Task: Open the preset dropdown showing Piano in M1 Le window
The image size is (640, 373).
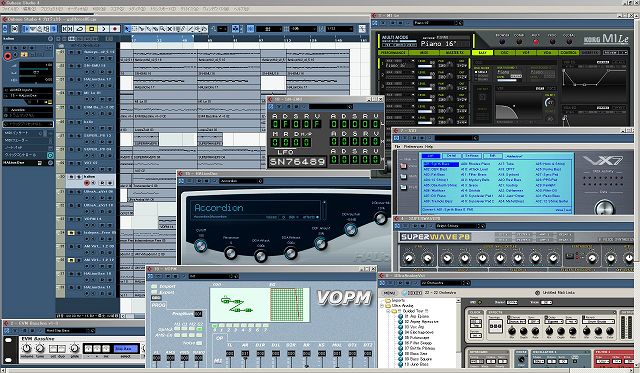Action: (438, 23)
